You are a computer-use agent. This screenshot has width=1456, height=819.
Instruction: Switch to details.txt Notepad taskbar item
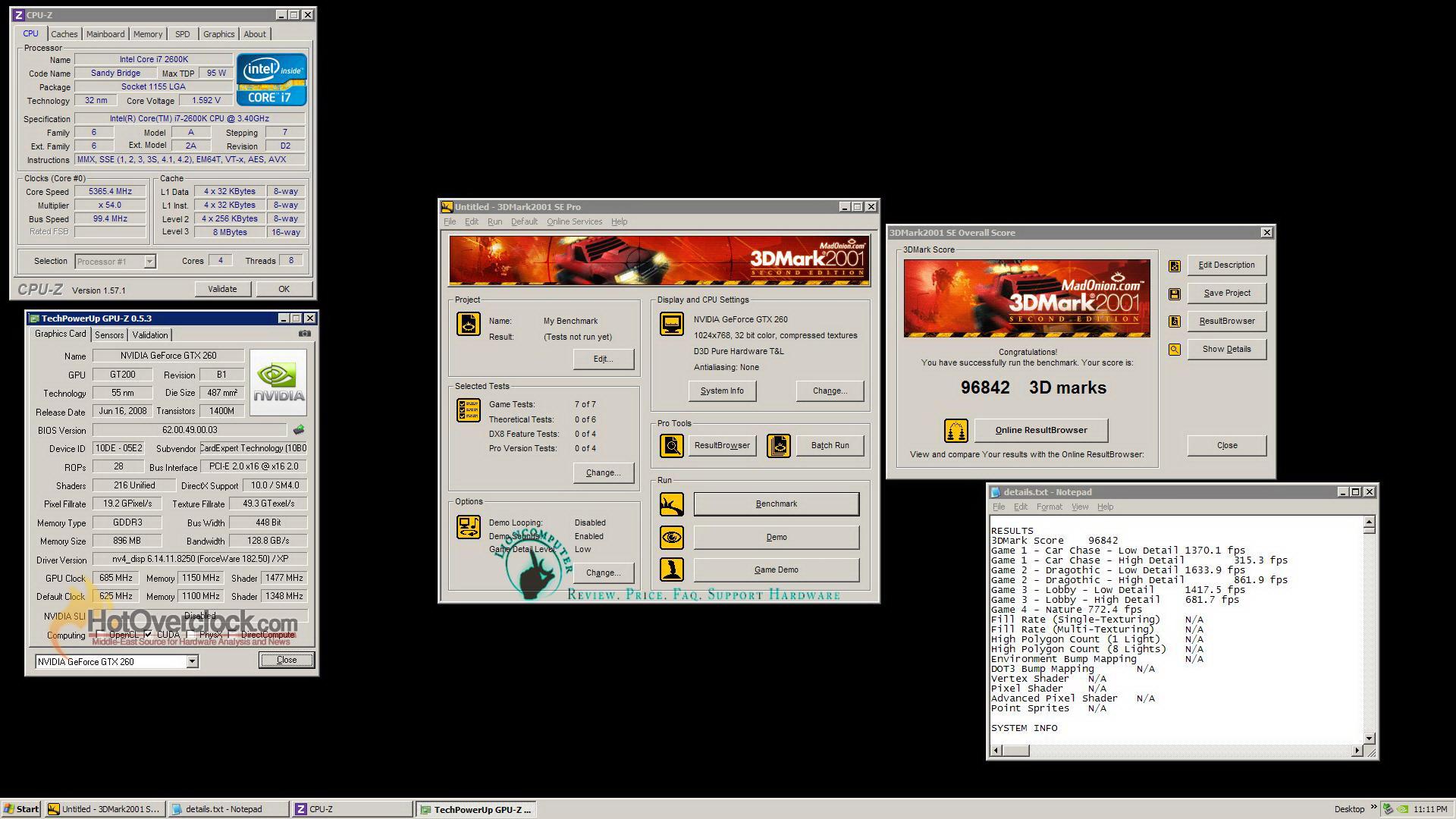[x=228, y=809]
